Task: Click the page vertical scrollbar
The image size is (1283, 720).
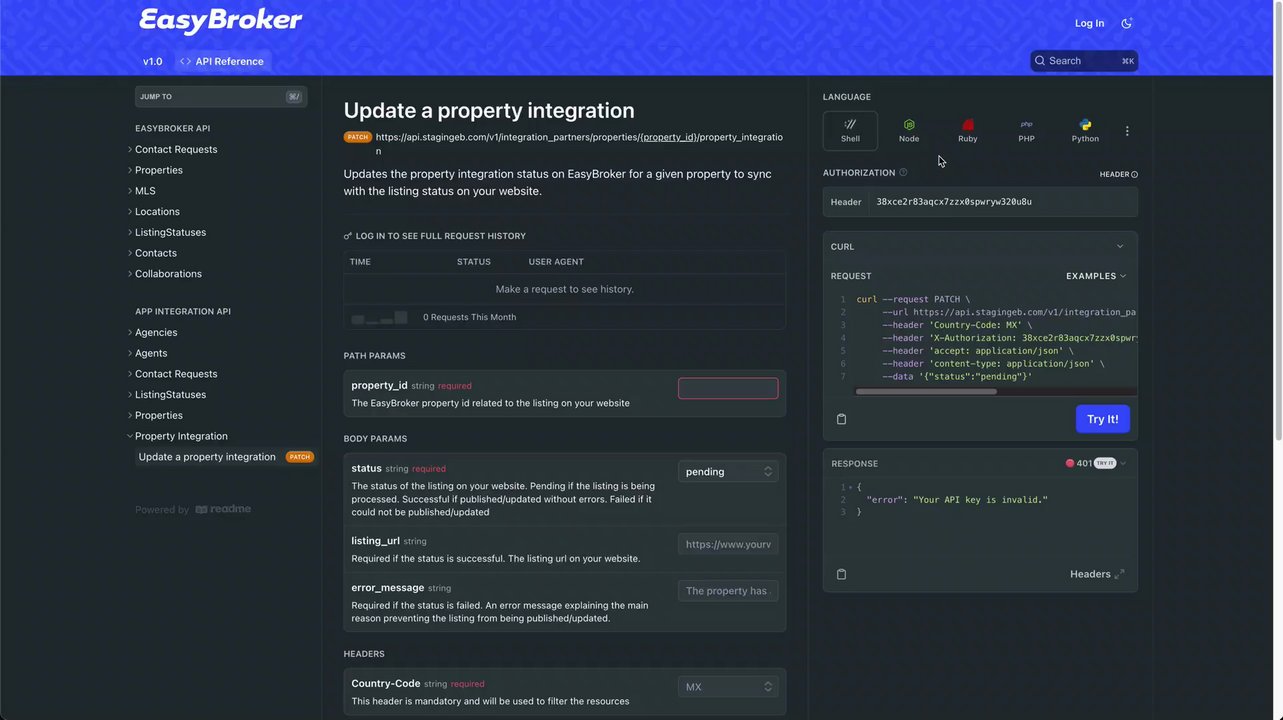Action: [1276, 220]
